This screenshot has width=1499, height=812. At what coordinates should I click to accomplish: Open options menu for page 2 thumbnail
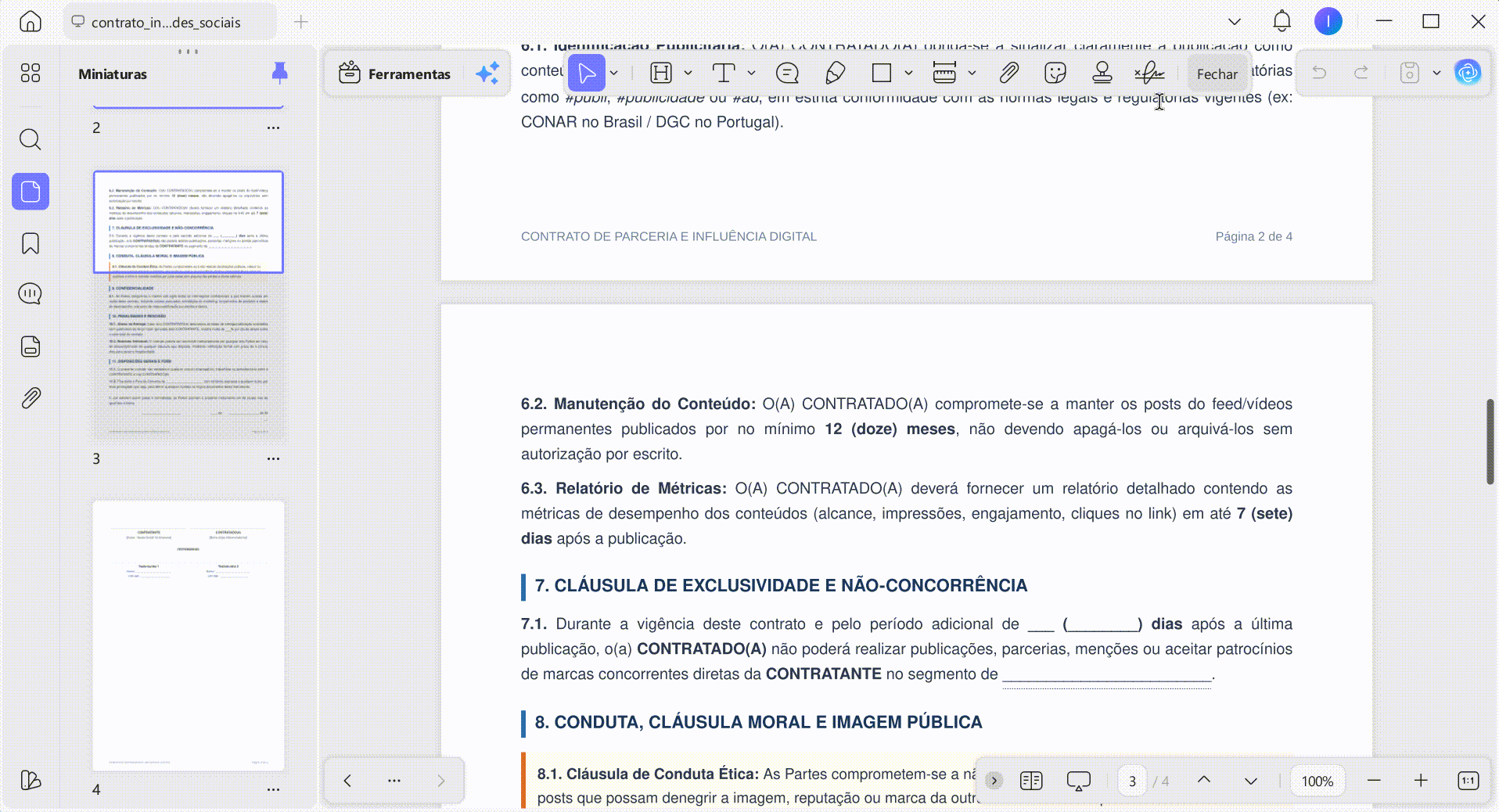(273, 128)
